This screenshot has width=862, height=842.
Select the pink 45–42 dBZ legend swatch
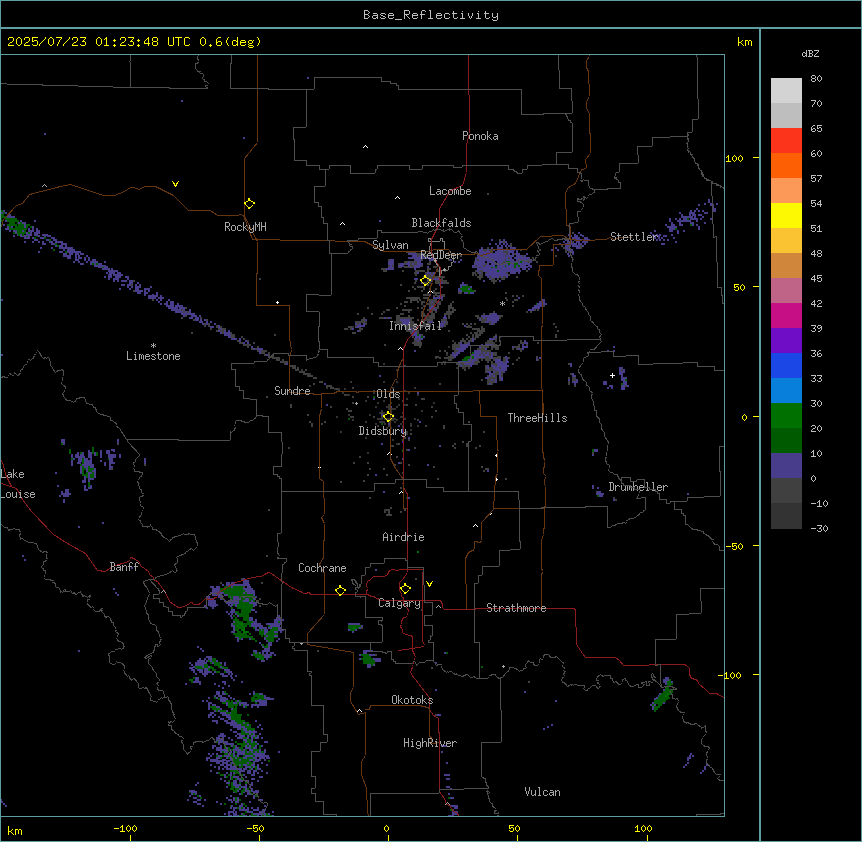point(786,291)
